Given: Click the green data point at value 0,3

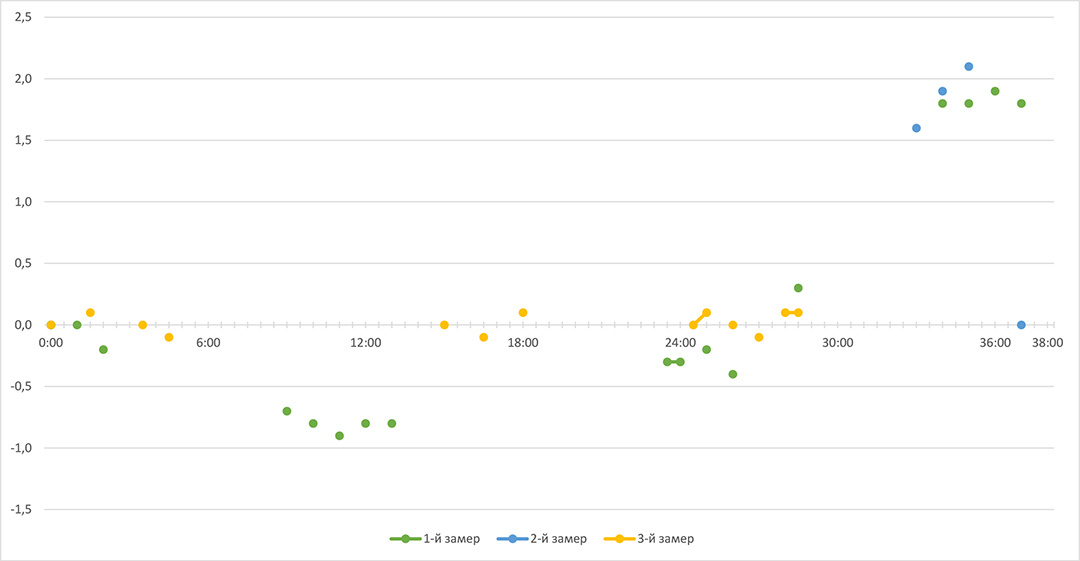Looking at the screenshot, I should click(x=798, y=288).
